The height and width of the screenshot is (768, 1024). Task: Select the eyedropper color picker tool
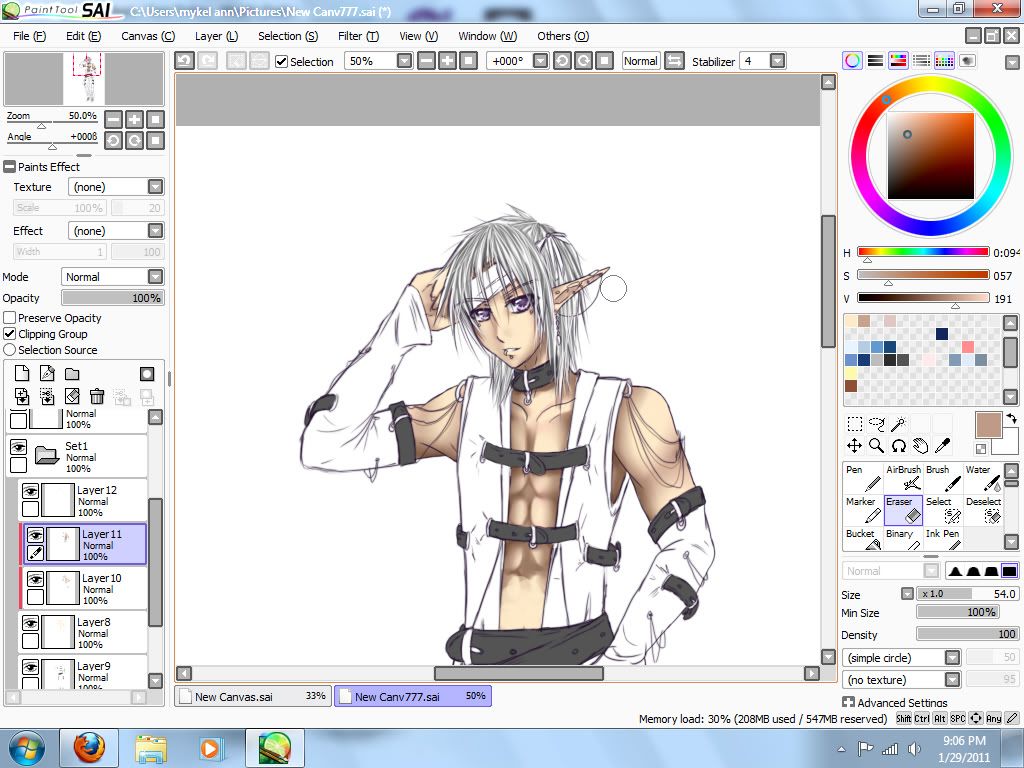pyautogui.click(x=942, y=446)
